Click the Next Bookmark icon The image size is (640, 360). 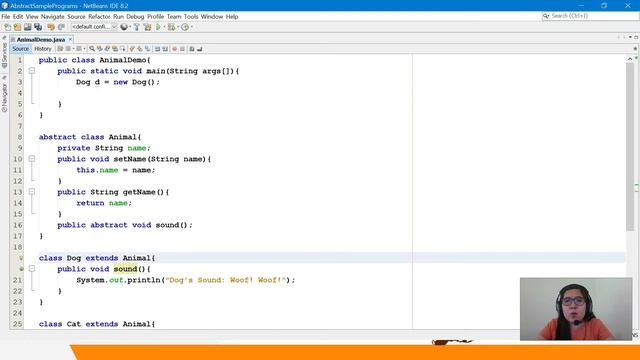tap(140, 49)
